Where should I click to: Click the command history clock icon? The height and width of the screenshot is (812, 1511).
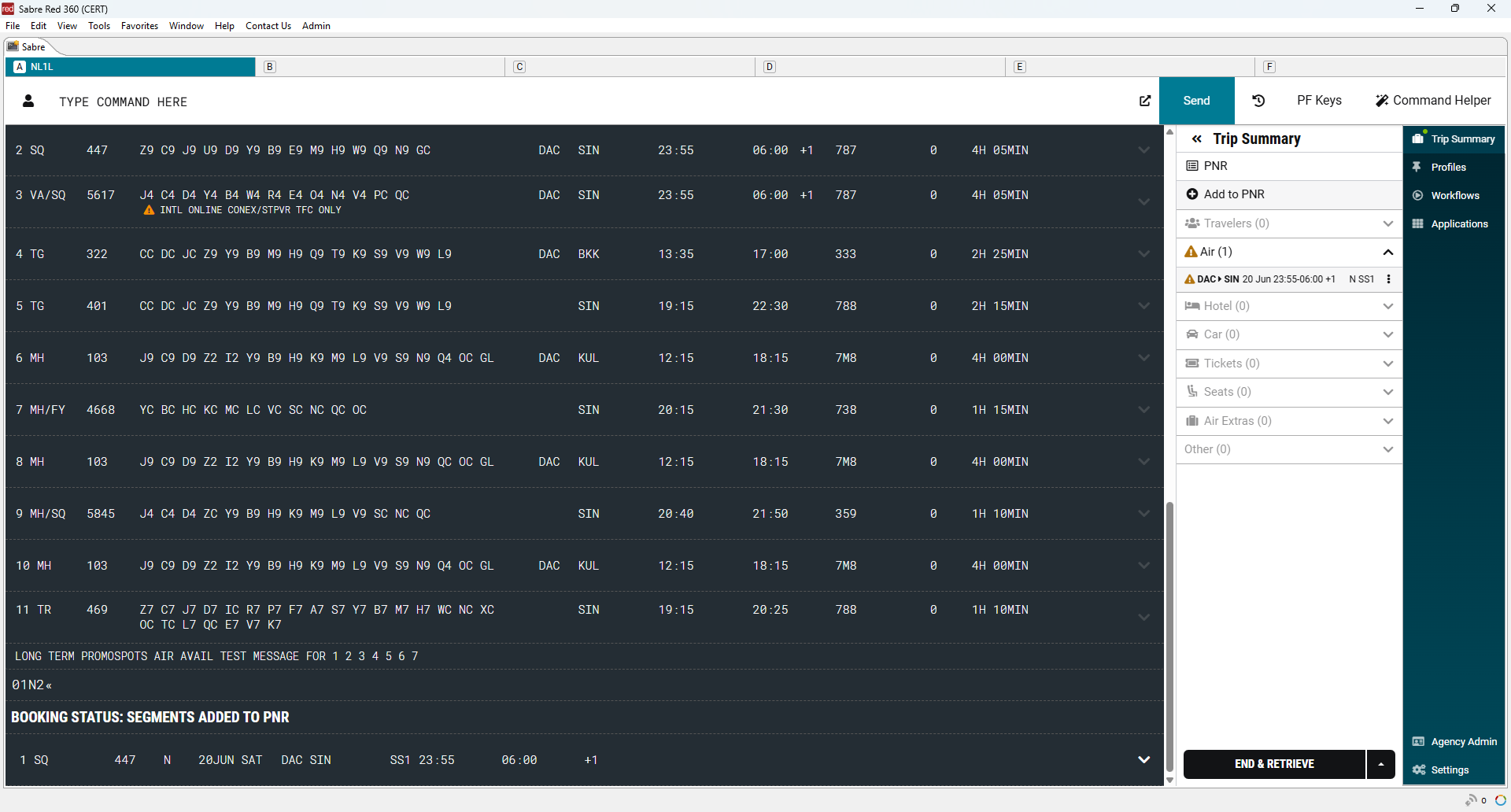point(1258,101)
